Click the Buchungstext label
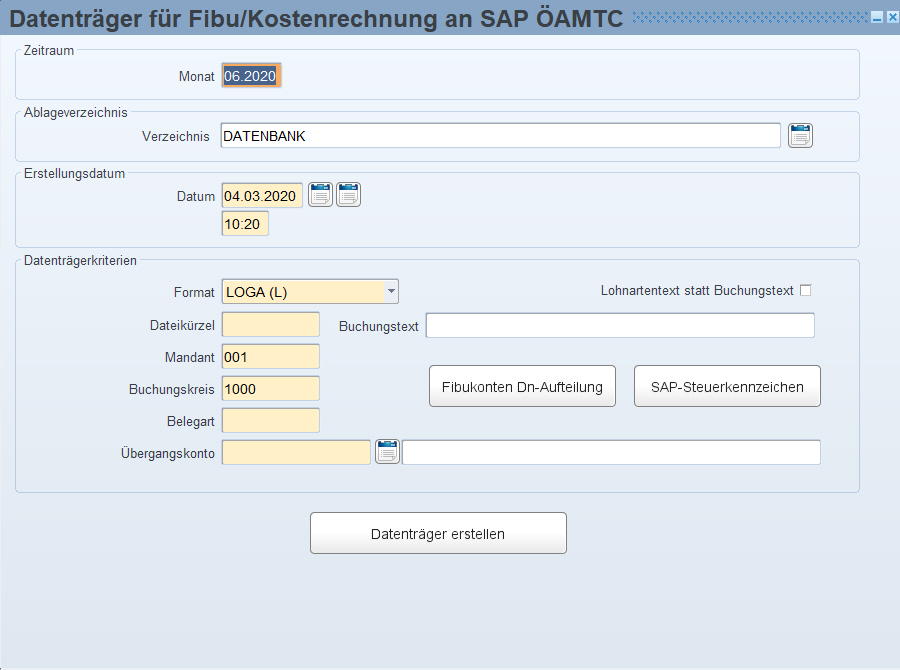 [x=379, y=327]
